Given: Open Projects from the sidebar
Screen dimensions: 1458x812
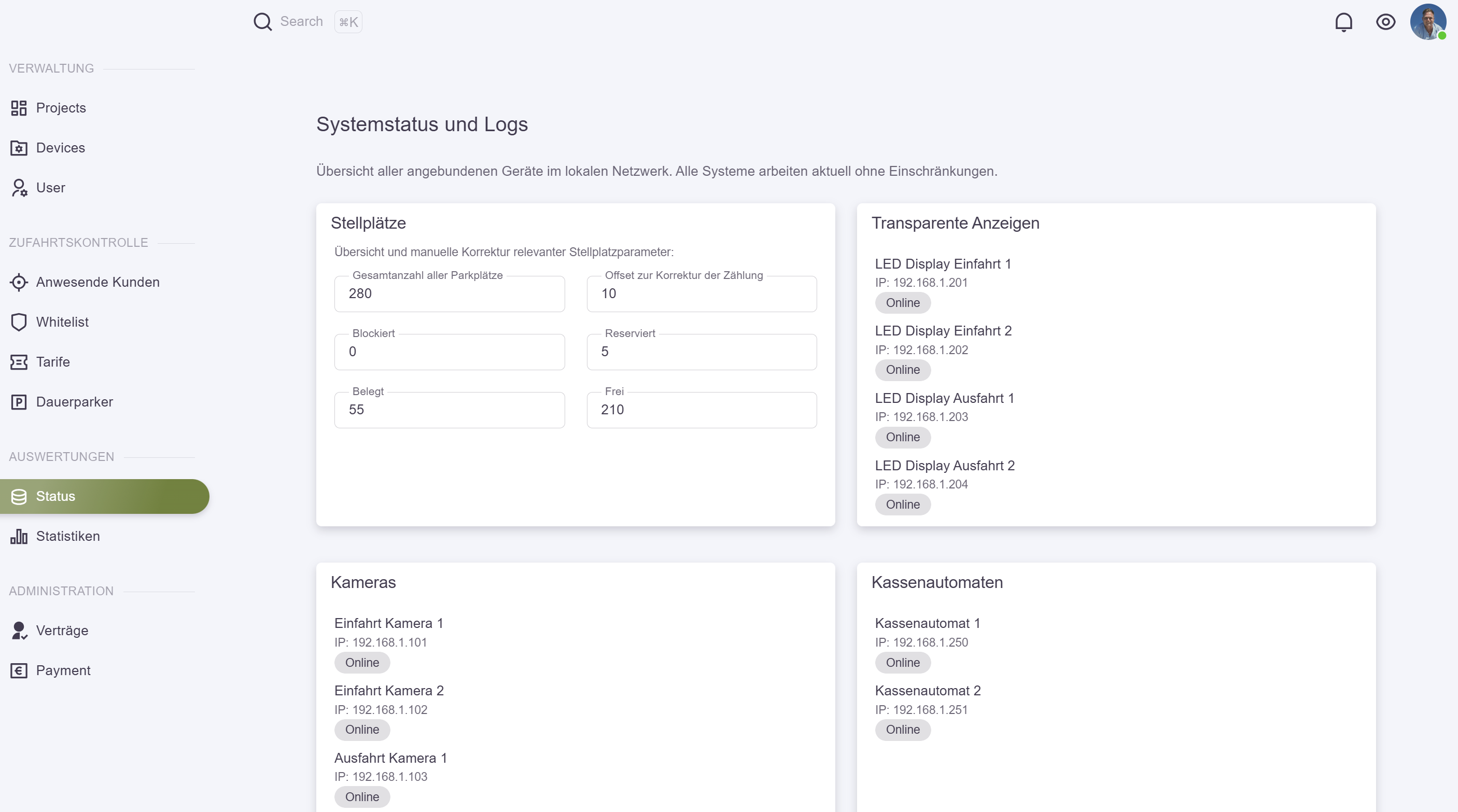Looking at the screenshot, I should click(61, 108).
